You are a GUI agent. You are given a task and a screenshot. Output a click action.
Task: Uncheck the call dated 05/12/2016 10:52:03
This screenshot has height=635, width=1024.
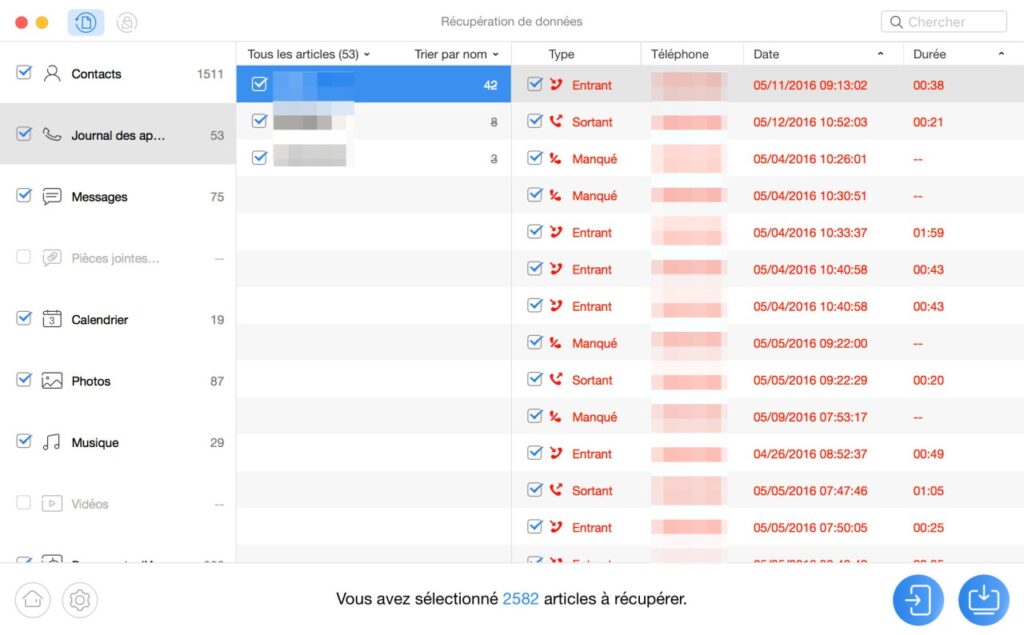535,121
